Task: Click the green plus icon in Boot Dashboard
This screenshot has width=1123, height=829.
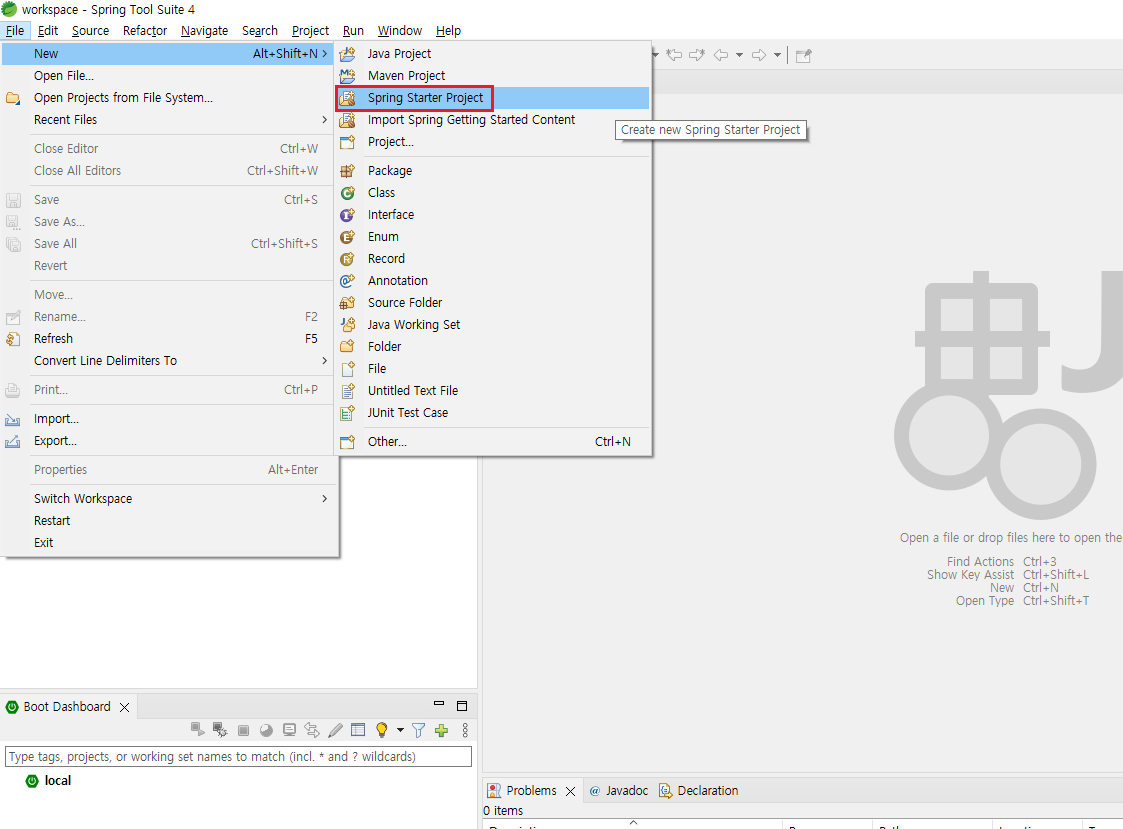Action: (x=441, y=731)
